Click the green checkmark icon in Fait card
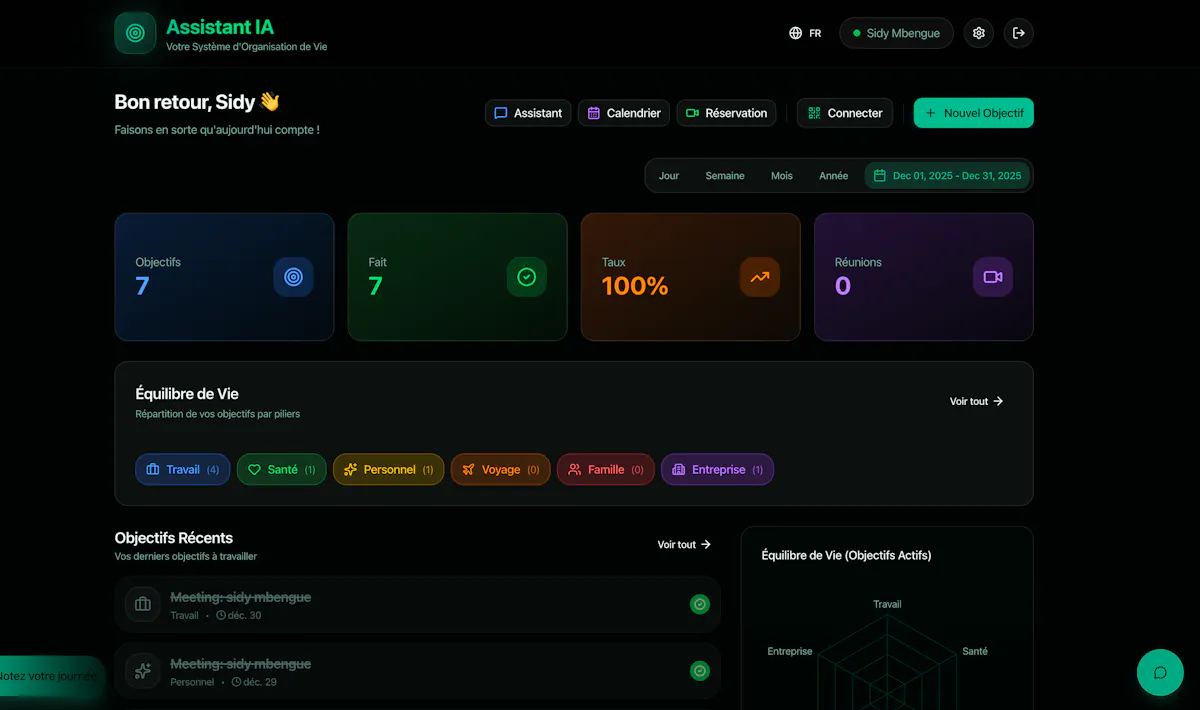 [x=527, y=277]
